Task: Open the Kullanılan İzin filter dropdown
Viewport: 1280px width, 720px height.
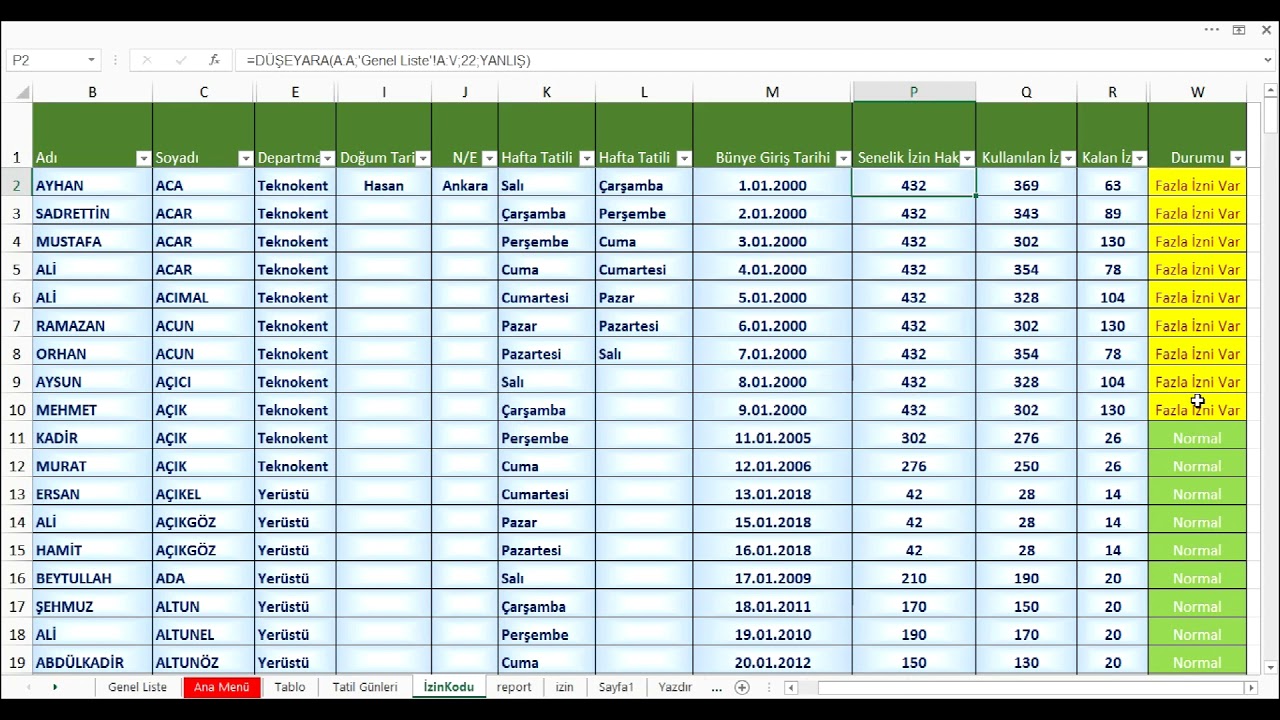Action: coord(1068,158)
